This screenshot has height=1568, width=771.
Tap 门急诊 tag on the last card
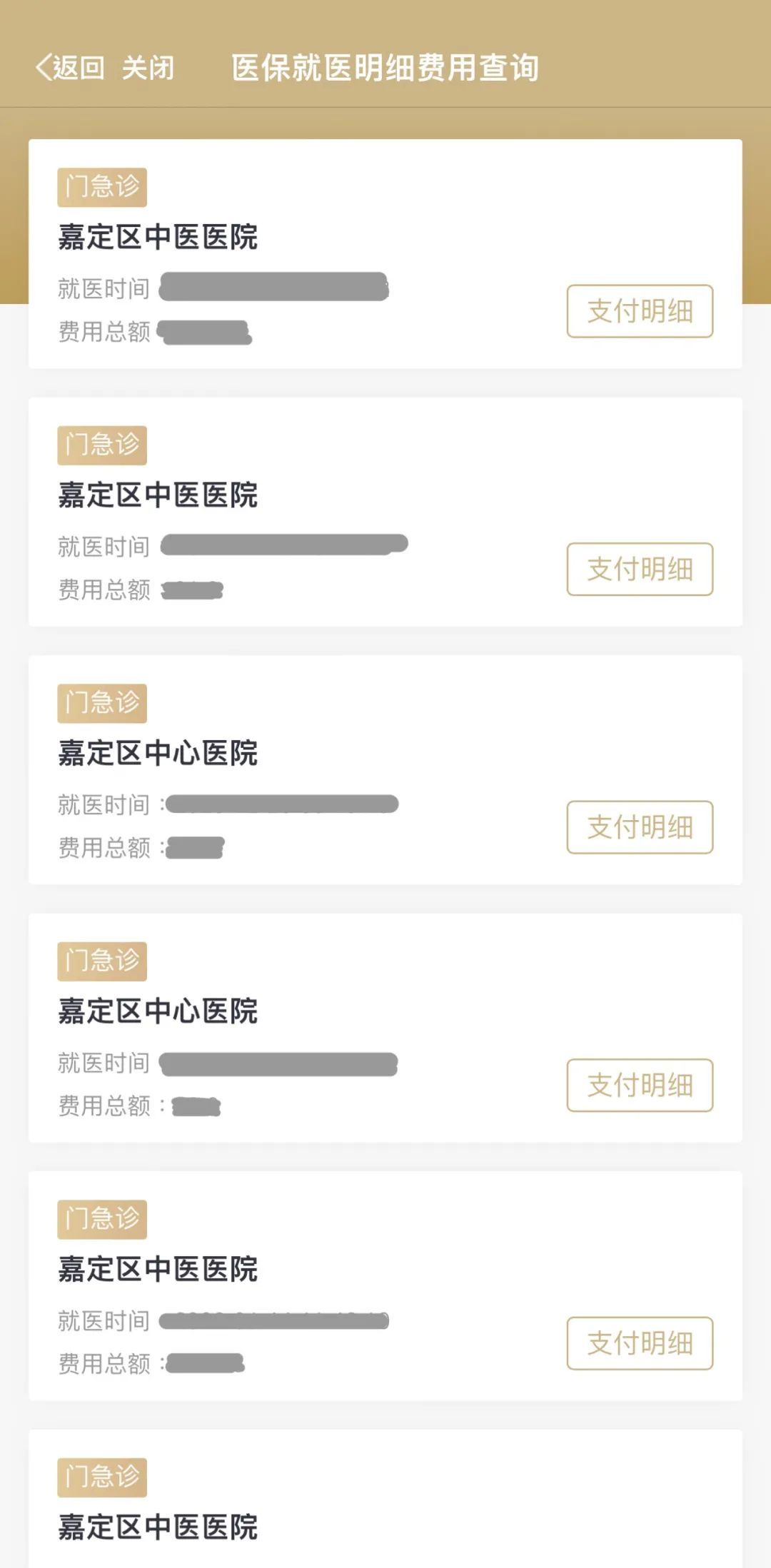point(102,1477)
